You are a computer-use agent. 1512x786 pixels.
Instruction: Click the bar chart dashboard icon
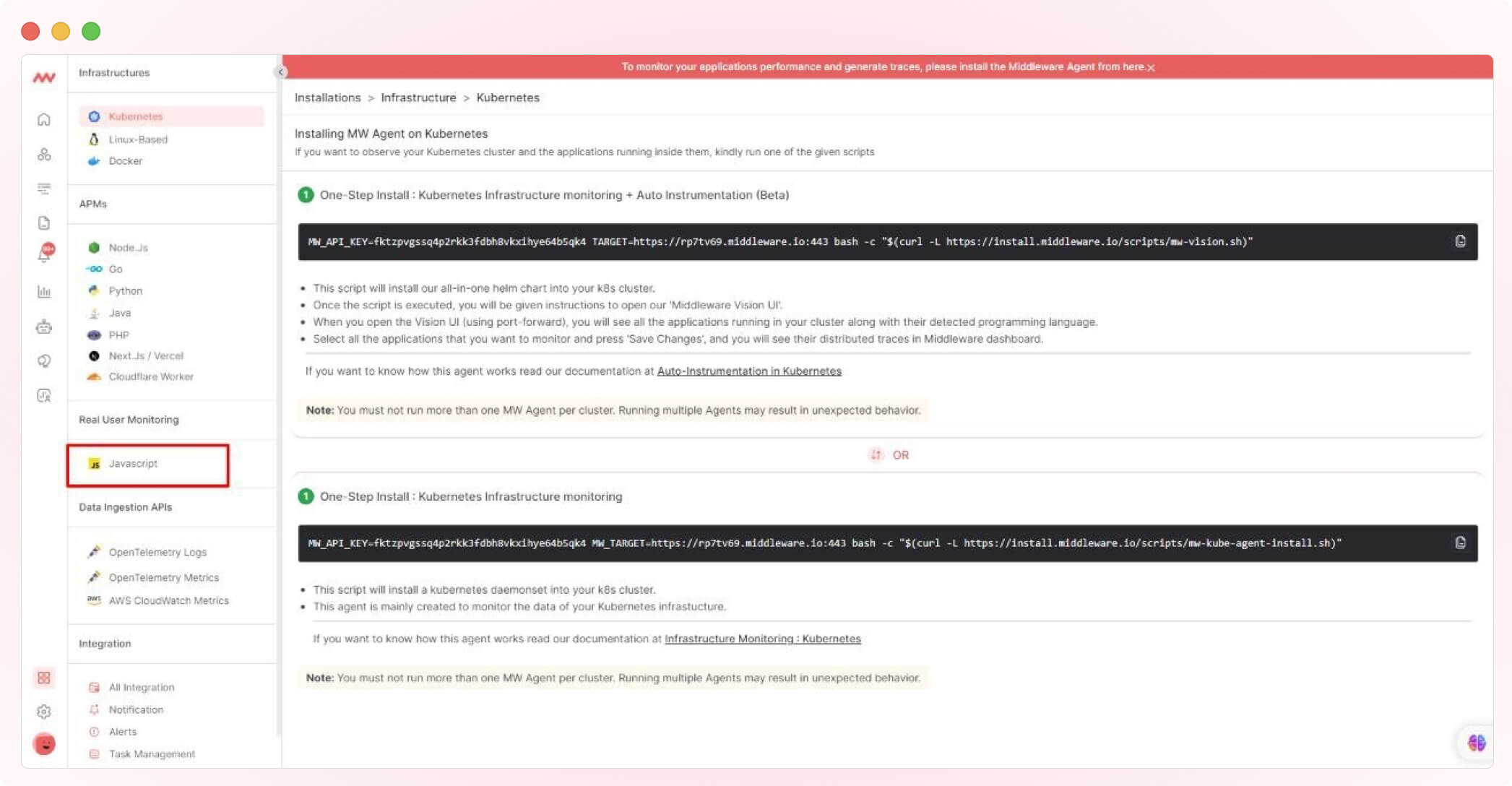(44, 292)
